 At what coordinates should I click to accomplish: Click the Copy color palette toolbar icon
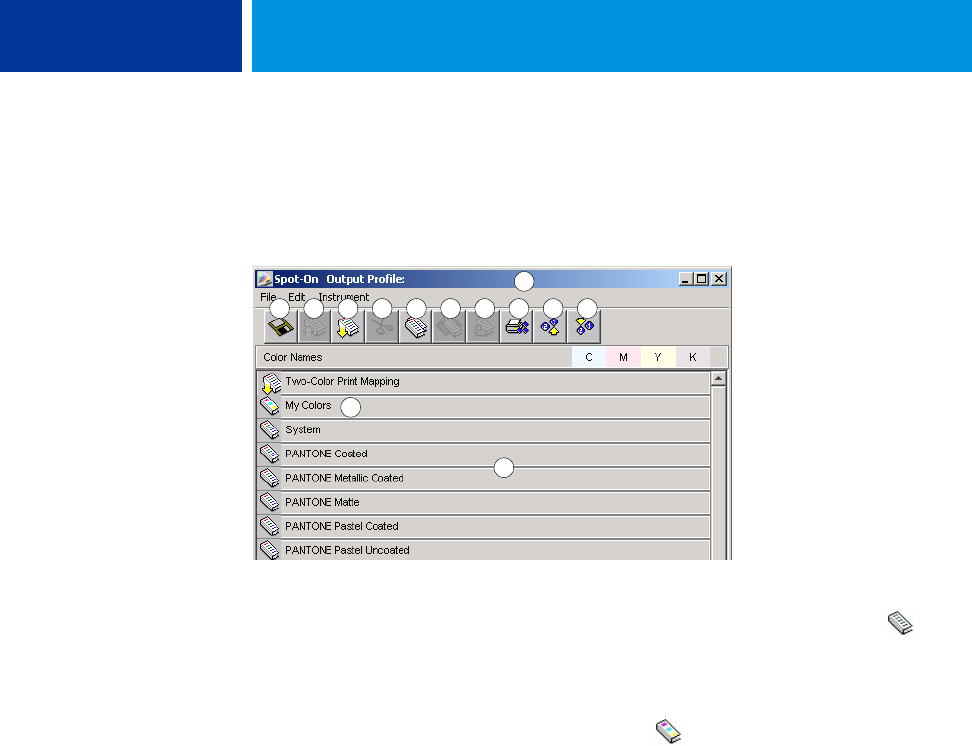pyautogui.click(x=415, y=327)
